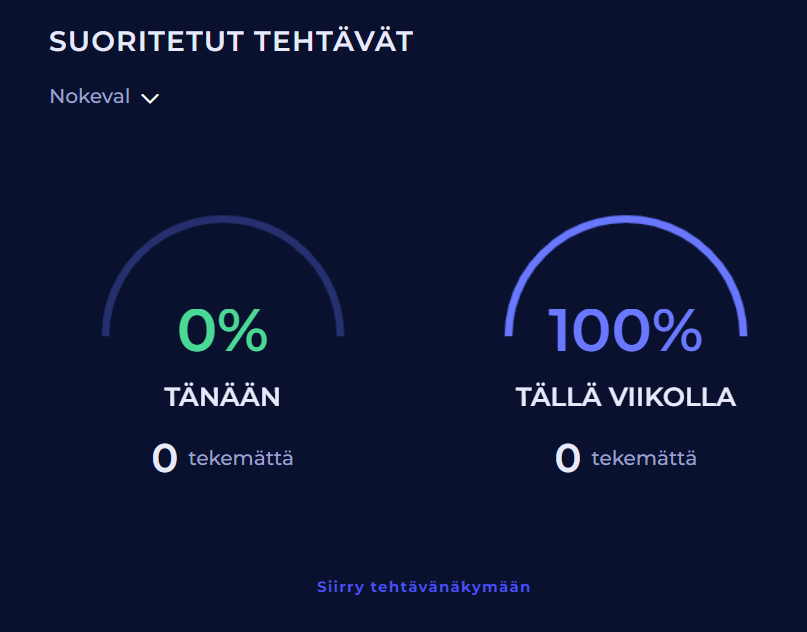Click the top of this week's progress arc

(626, 218)
